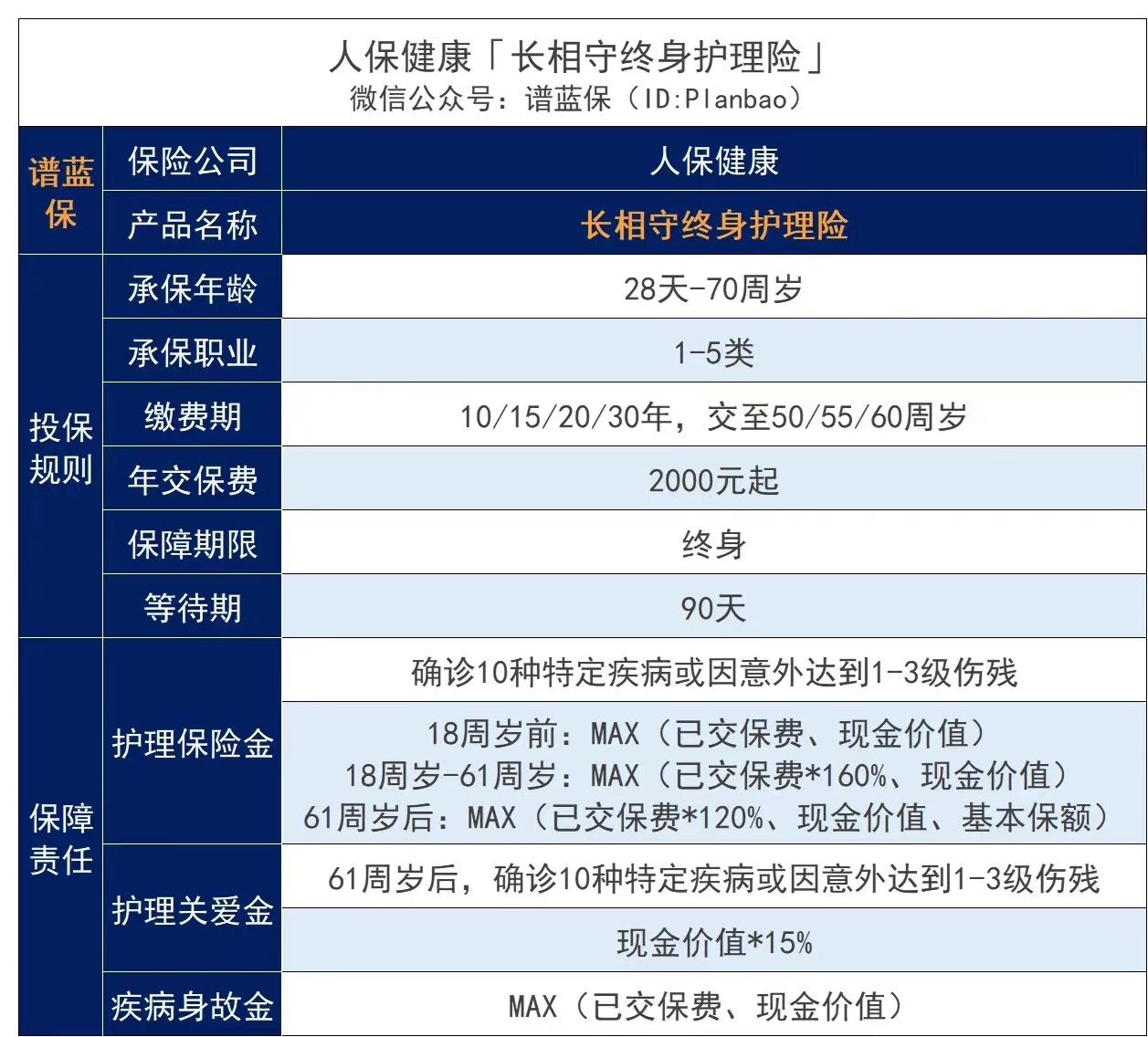The width and height of the screenshot is (1148, 1037).
Task: Click the 护理关爱金 label cell
Action: point(193,908)
